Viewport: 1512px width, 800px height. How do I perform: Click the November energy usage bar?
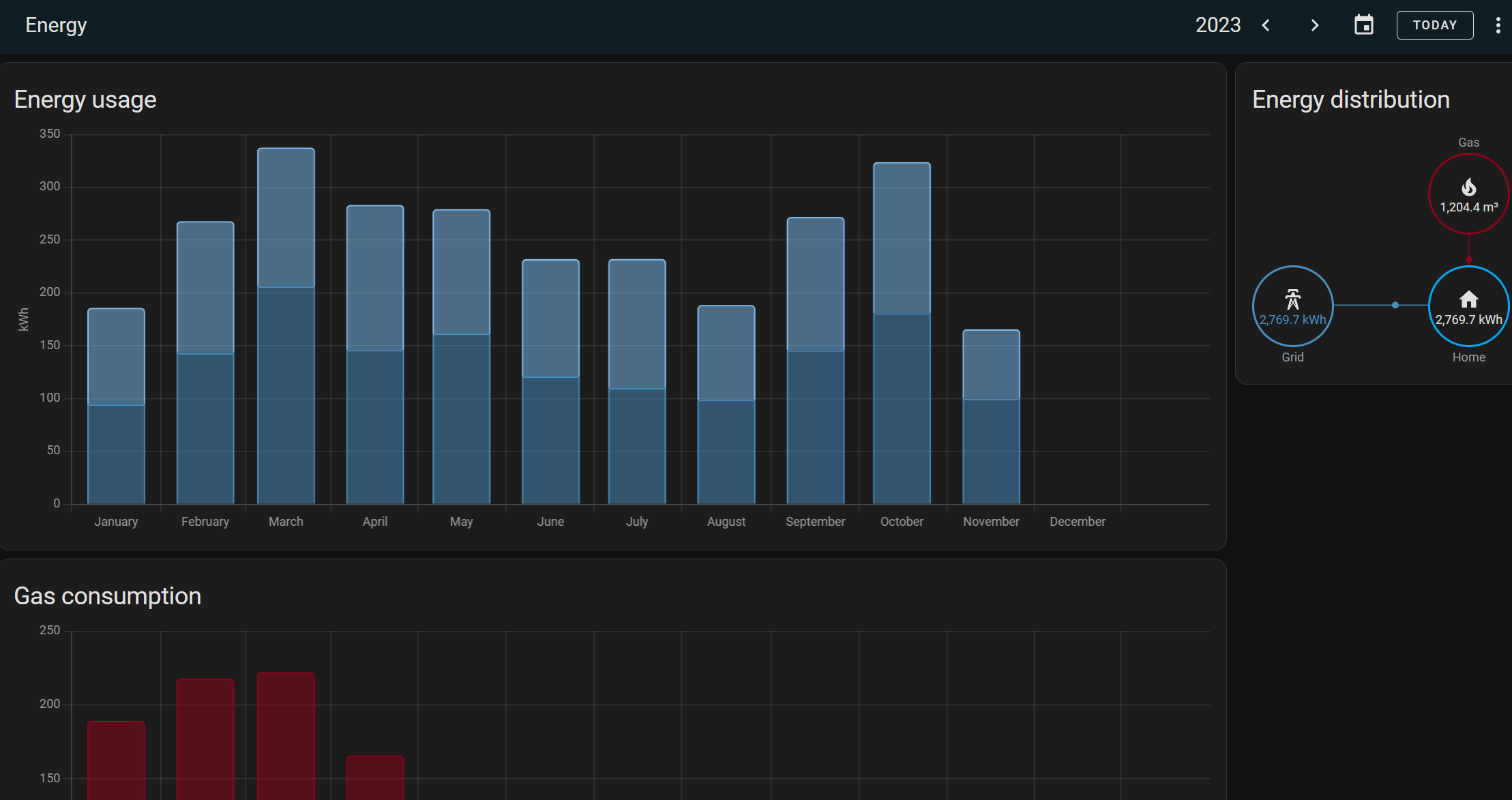(x=991, y=417)
